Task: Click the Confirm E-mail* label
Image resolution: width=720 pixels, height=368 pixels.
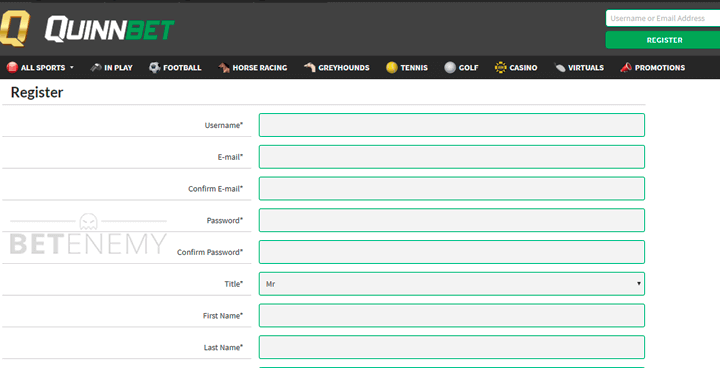Action: tap(215, 189)
